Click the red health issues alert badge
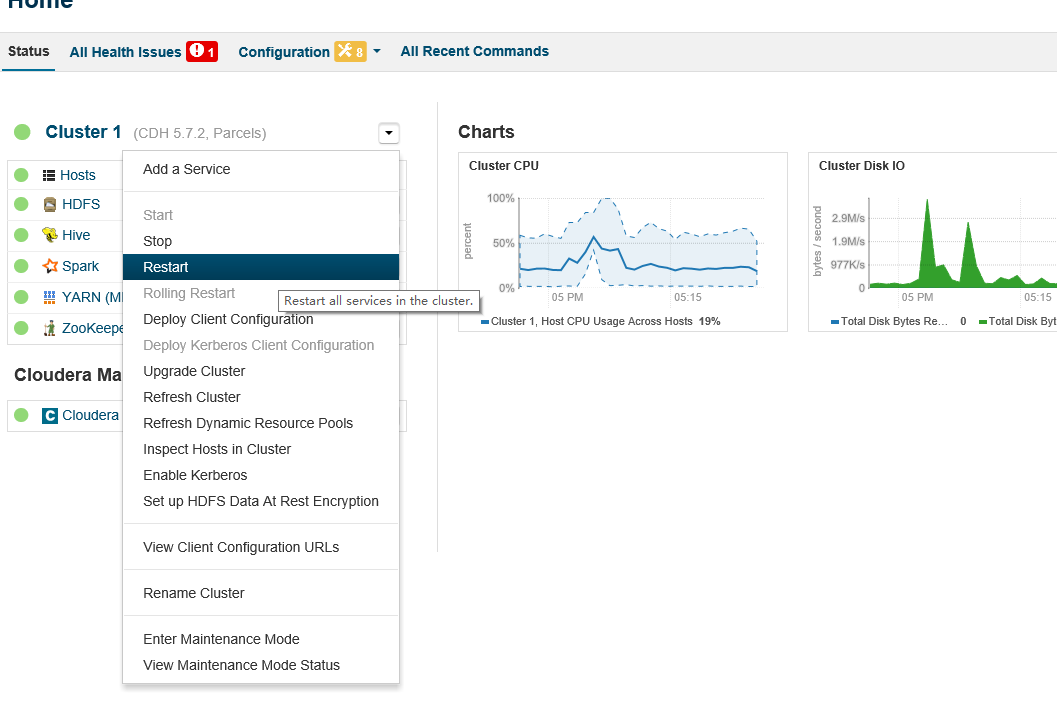Image resolution: width=1057 pixels, height=723 pixels. (x=202, y=51)
